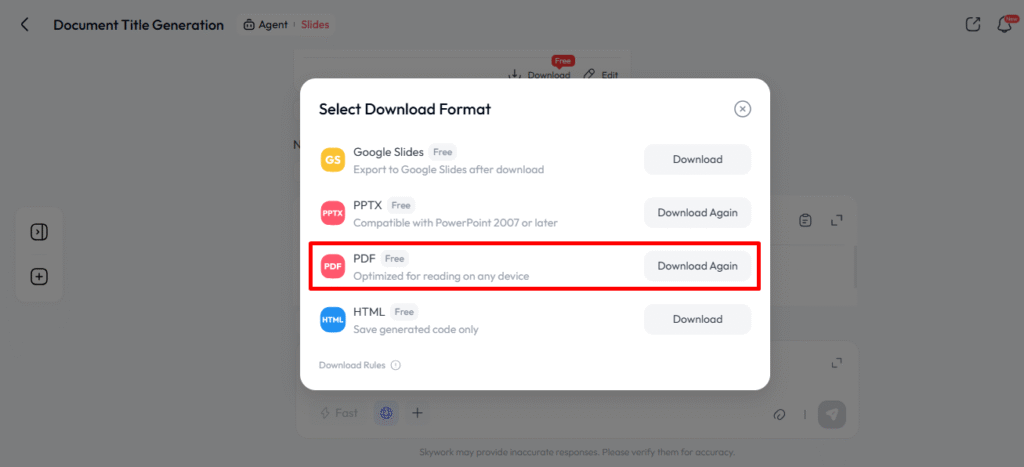The width and height of the screenshot is (1024, 467).
Task: Click the plus button in chat input
Action: (x=418, y=413)
